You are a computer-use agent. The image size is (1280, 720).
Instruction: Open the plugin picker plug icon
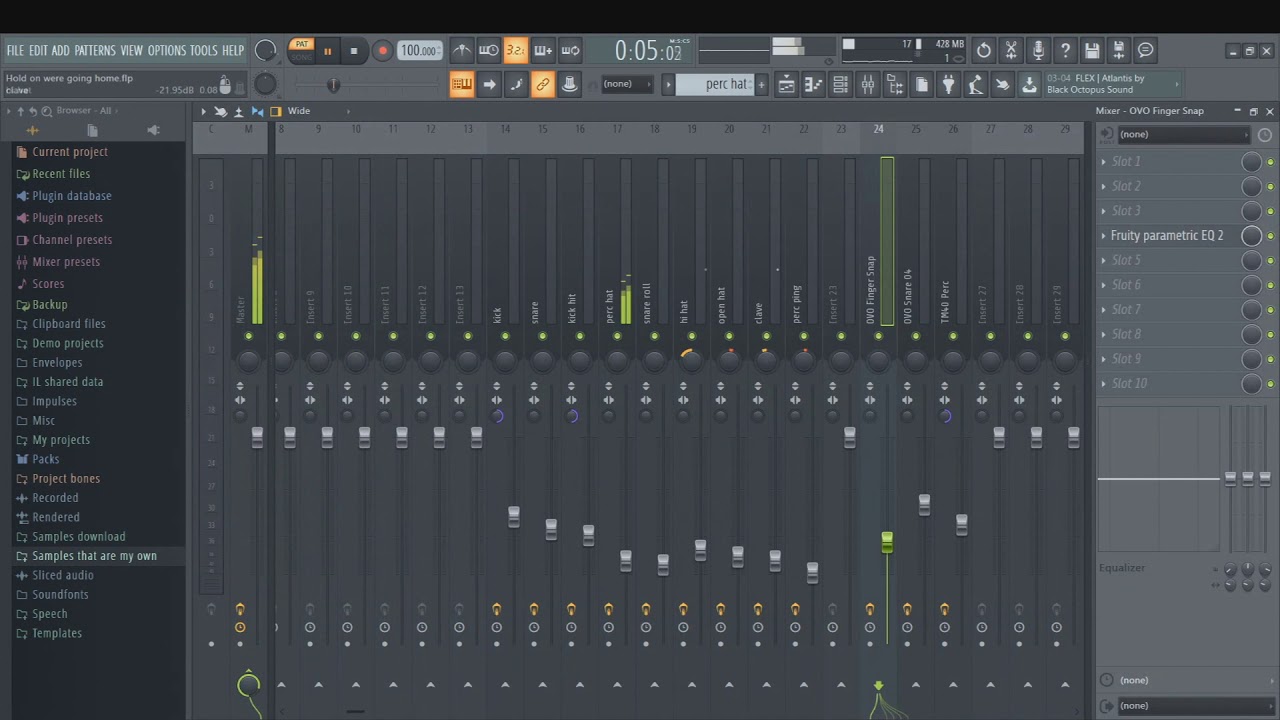pyautogui.click(x=948, y=85)
